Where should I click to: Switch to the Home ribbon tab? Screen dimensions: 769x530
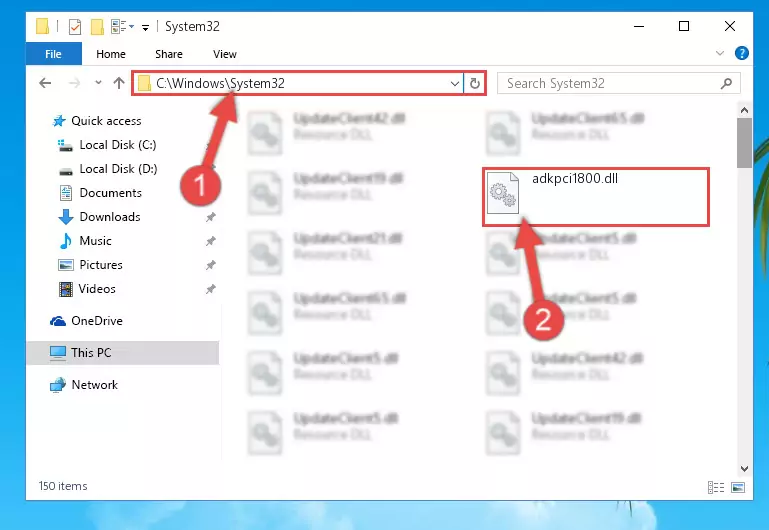pyautogui.click(x=111, y=54)
